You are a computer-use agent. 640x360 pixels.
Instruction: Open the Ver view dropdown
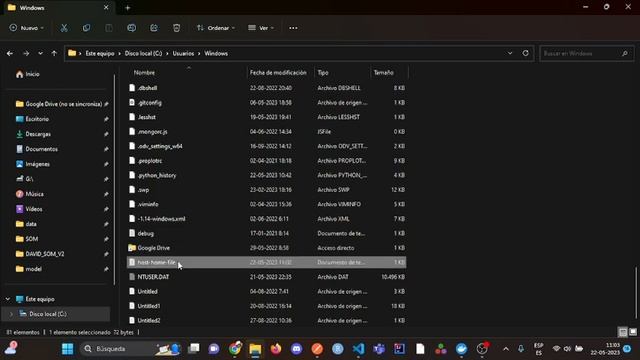coord(261,28)
